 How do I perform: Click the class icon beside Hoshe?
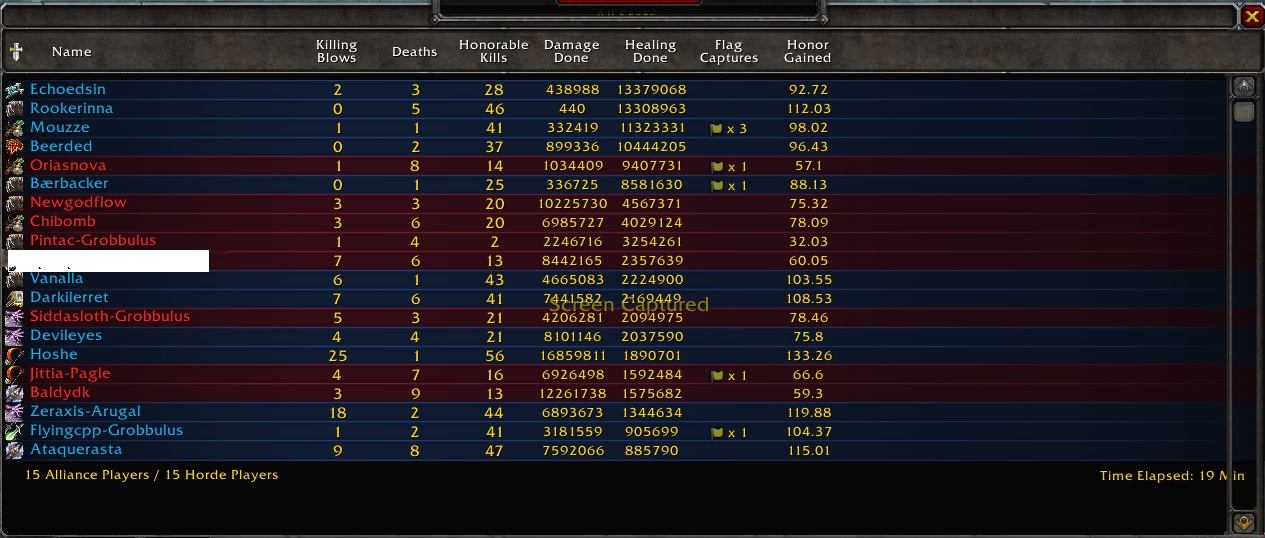tap(14, 355)
